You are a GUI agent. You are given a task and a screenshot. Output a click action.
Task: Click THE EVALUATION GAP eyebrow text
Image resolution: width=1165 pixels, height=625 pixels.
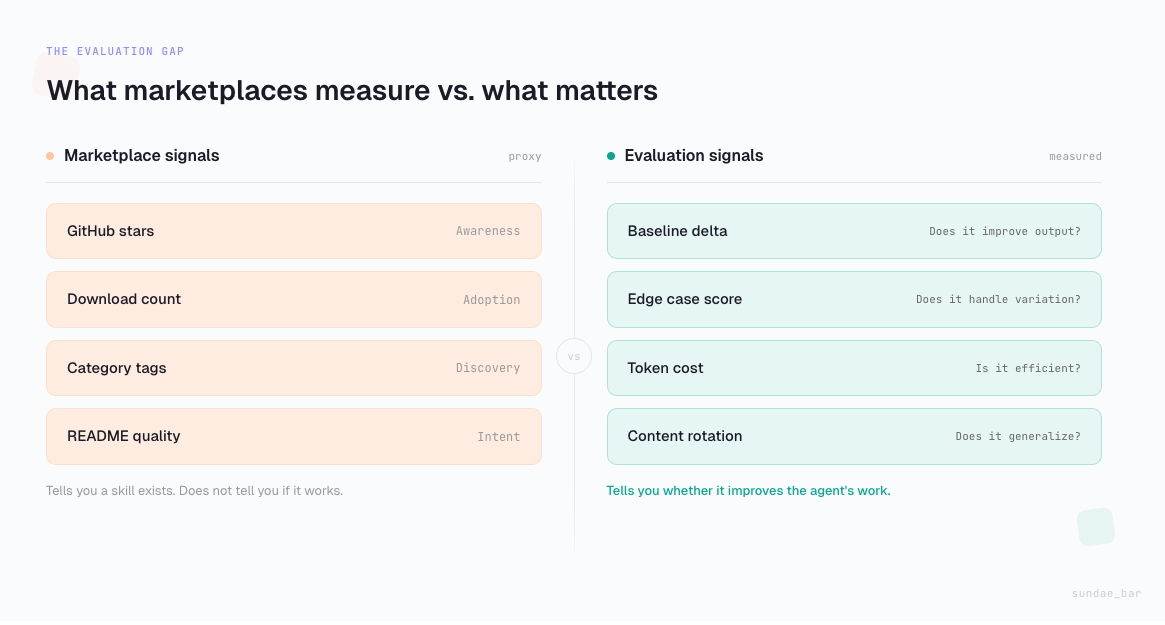(115, 52)
